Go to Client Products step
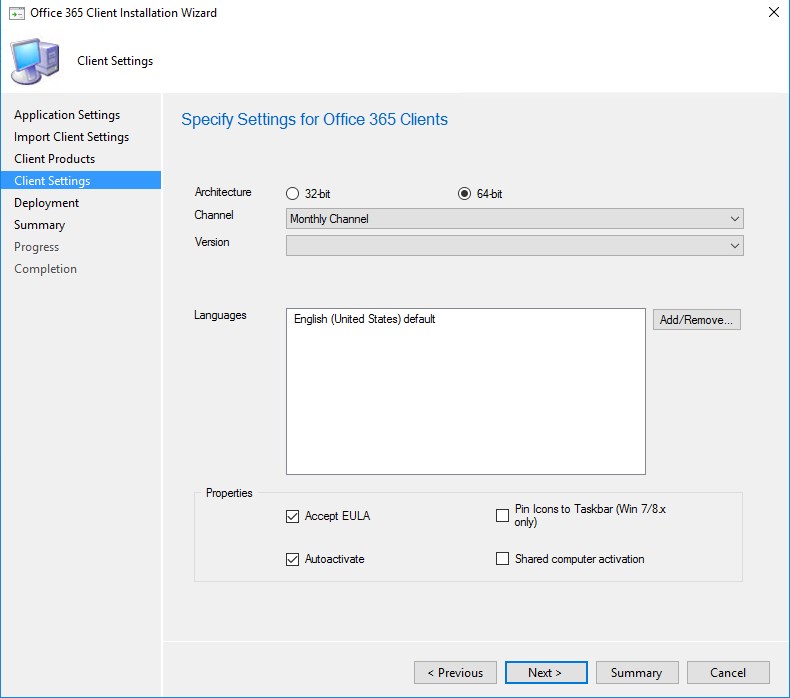This screenshot has width=790, height=698. [x=54, y=159]
